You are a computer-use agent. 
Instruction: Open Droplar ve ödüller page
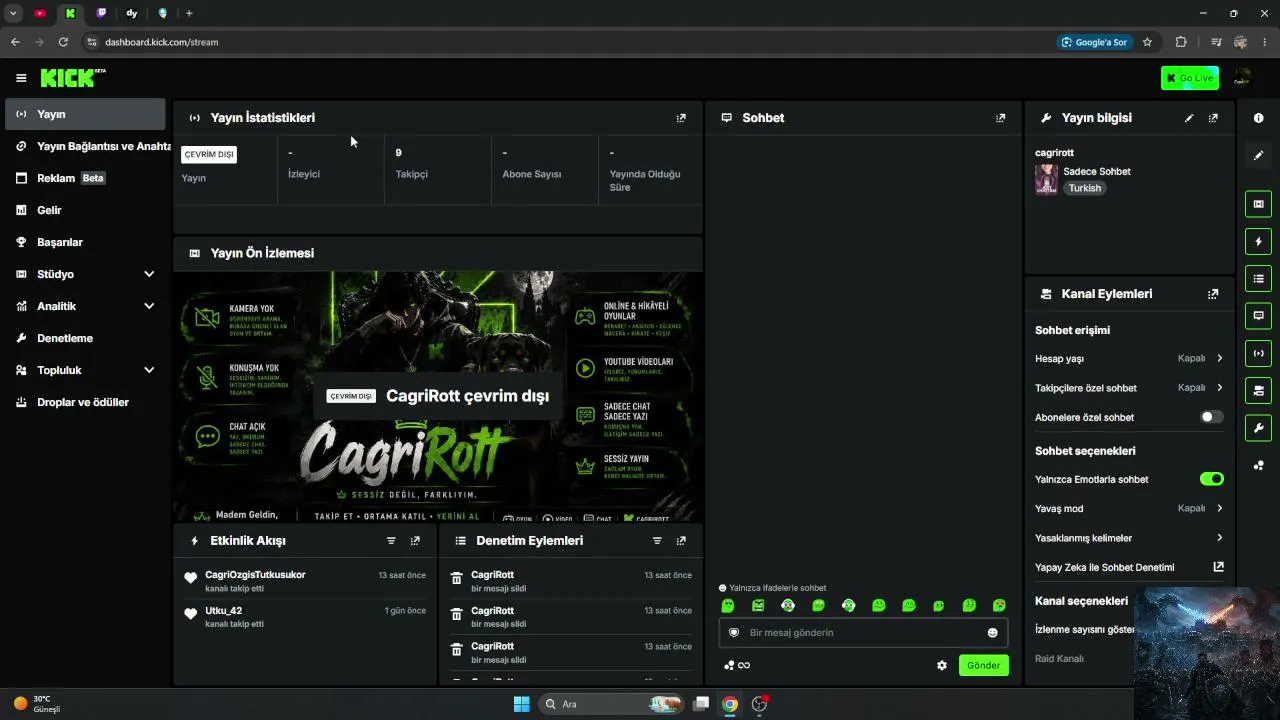(x=85, y=402)
